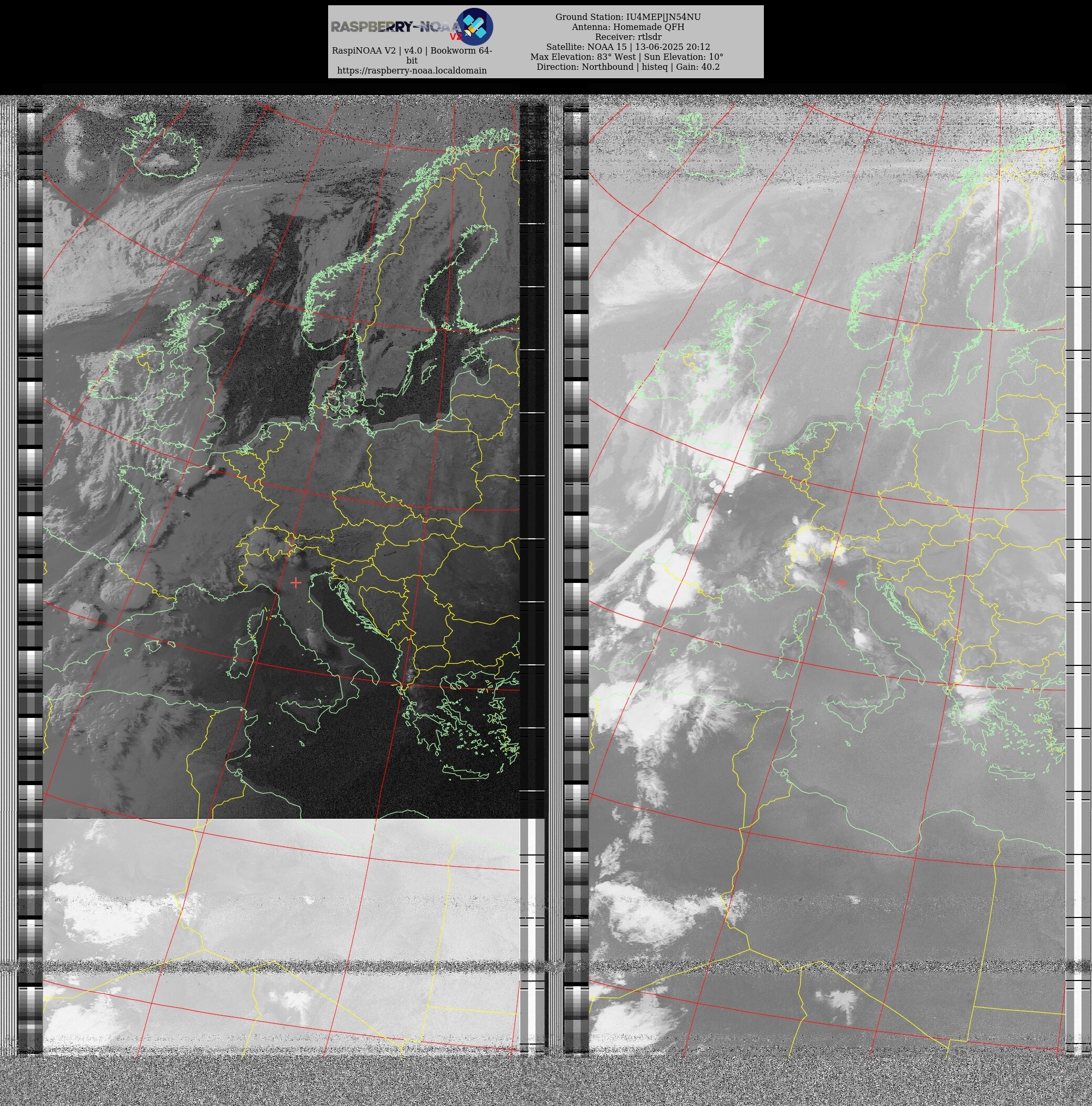Click the 'Satellite: NOAA 15 | 13-06-2025 20:12' line
1092x1106 pixels.
pyautogui.click(x=628, y=47)
